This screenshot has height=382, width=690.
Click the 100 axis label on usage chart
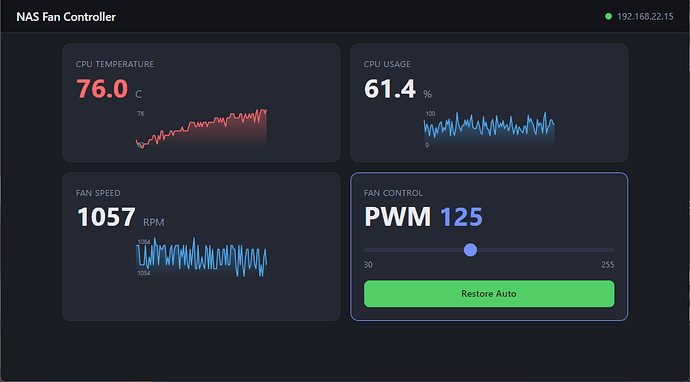(x=430, y=114)
